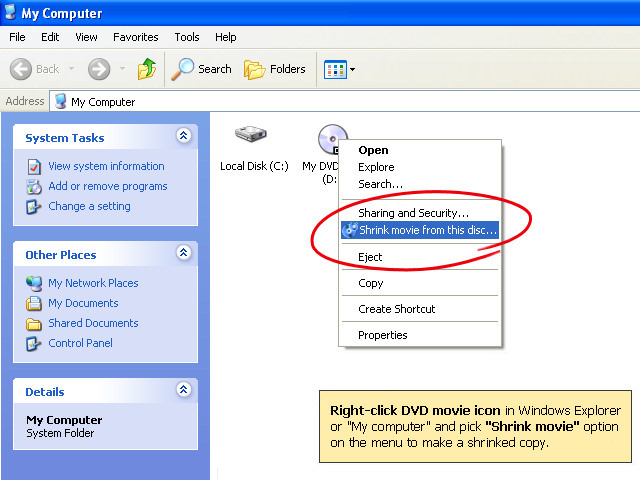Click the Back arrow button
The image size is (640, 480).
tap(20, 69)
